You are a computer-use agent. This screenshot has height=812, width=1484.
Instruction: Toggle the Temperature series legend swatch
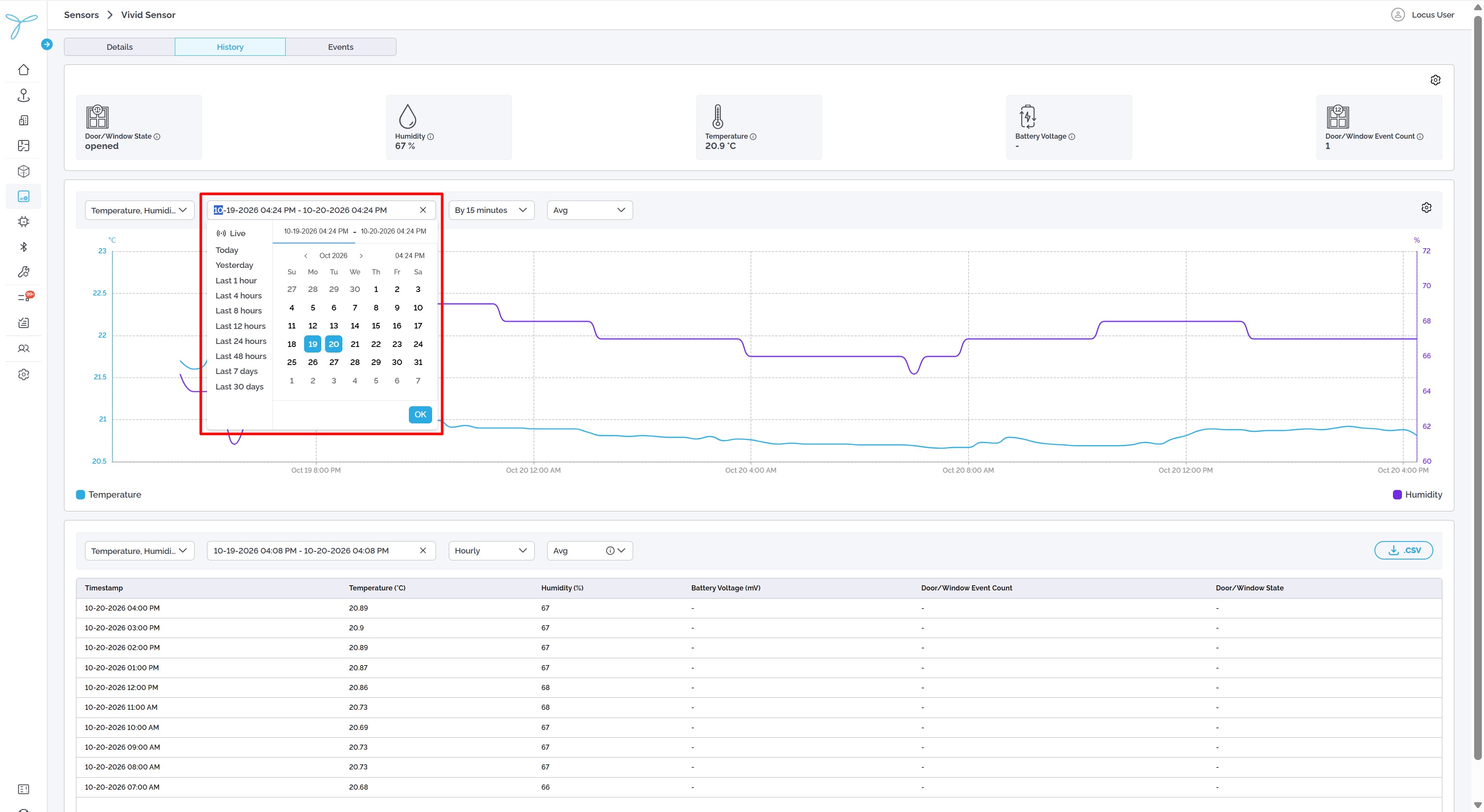81,495
